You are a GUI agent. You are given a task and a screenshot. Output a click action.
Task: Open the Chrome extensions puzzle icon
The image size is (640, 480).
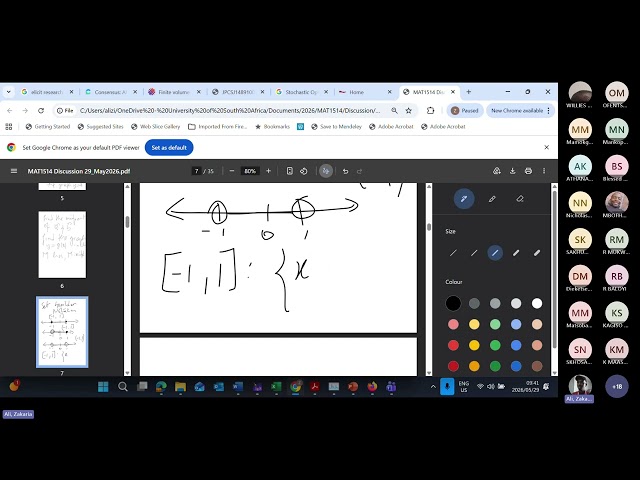coord(430,111)
